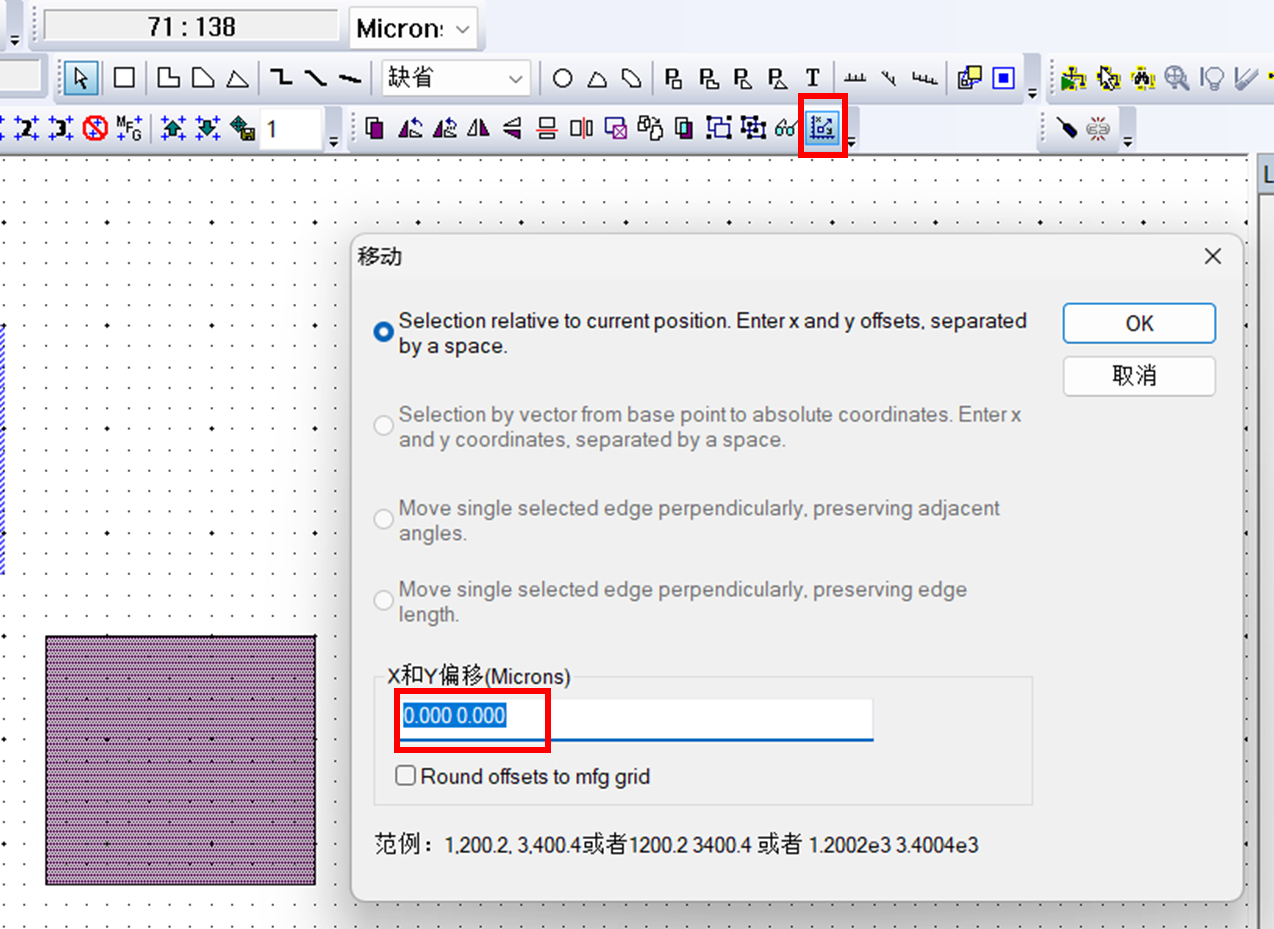Click the green down-arrow grid icon
Viewport: 1274px width, 929px height.
pos(208,128)
